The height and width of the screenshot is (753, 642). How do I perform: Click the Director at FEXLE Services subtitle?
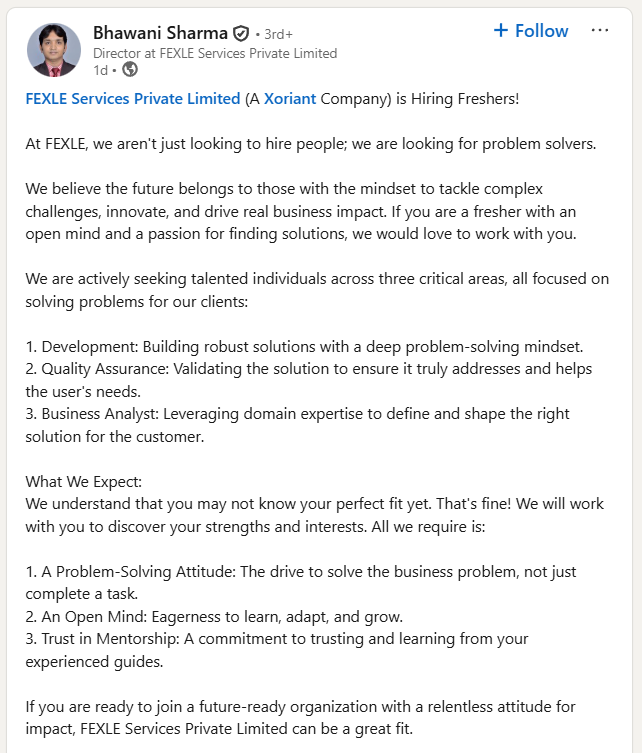pyautogui.click(x=215, y=53)
